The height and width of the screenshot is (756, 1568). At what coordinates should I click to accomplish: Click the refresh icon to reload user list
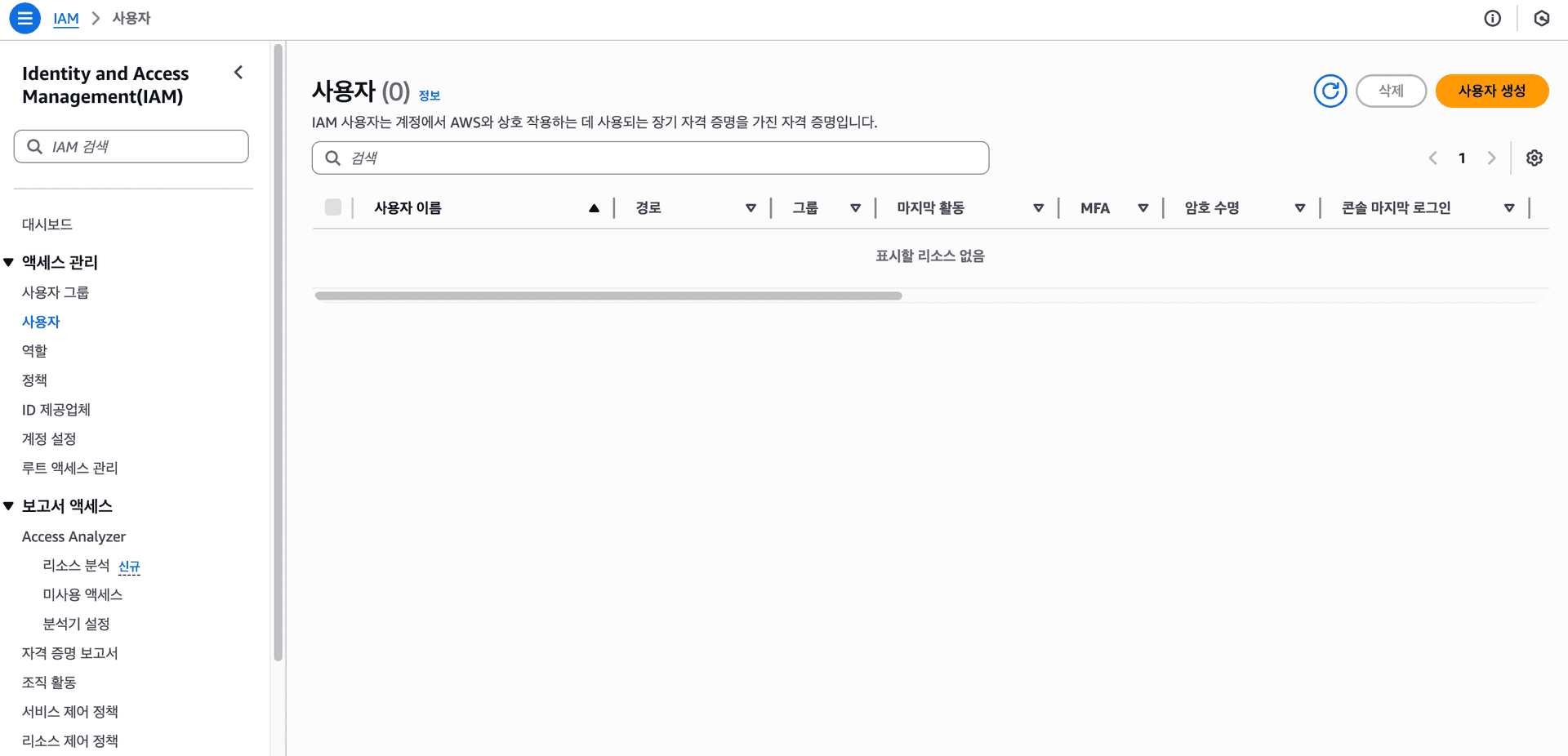coord(1330,91)
